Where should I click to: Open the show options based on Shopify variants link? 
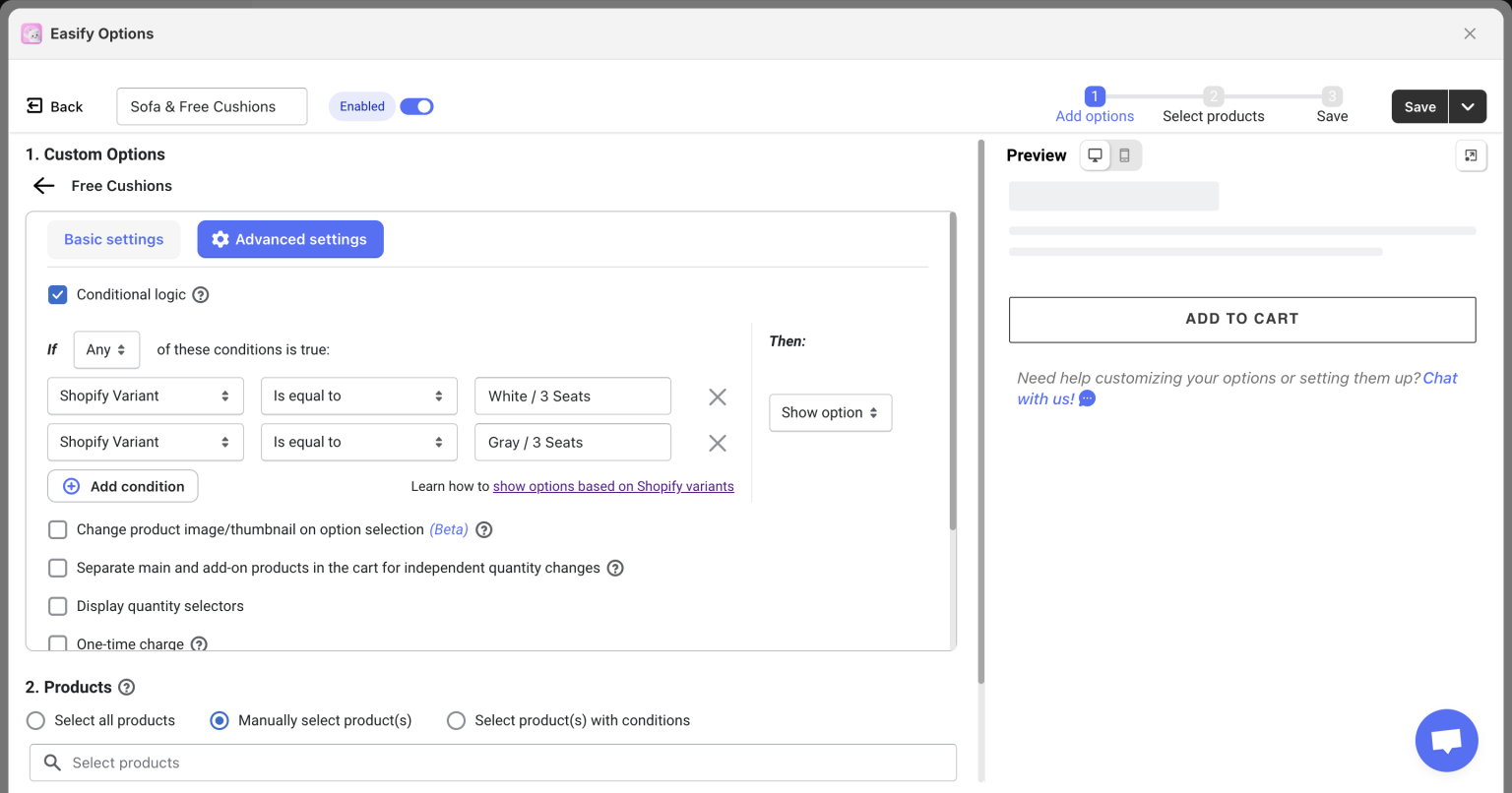[x=612, y=486]
